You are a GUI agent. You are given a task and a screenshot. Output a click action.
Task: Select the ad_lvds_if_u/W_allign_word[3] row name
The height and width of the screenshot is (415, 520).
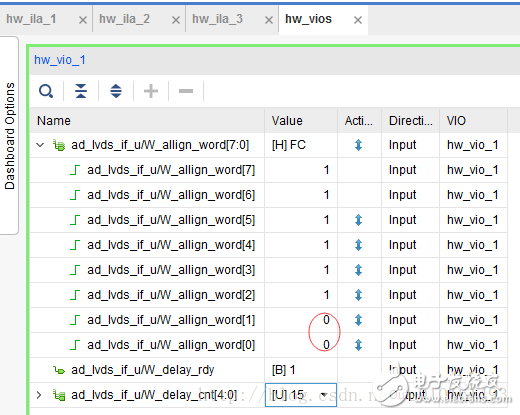(x=171, y=270)
